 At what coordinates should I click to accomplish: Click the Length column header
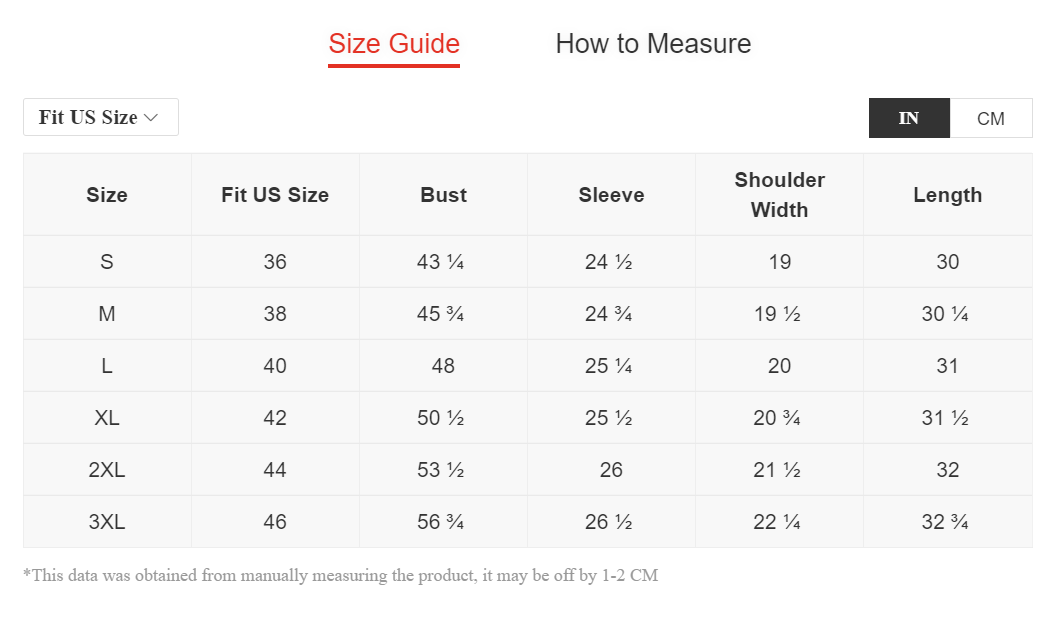(948, 195)
